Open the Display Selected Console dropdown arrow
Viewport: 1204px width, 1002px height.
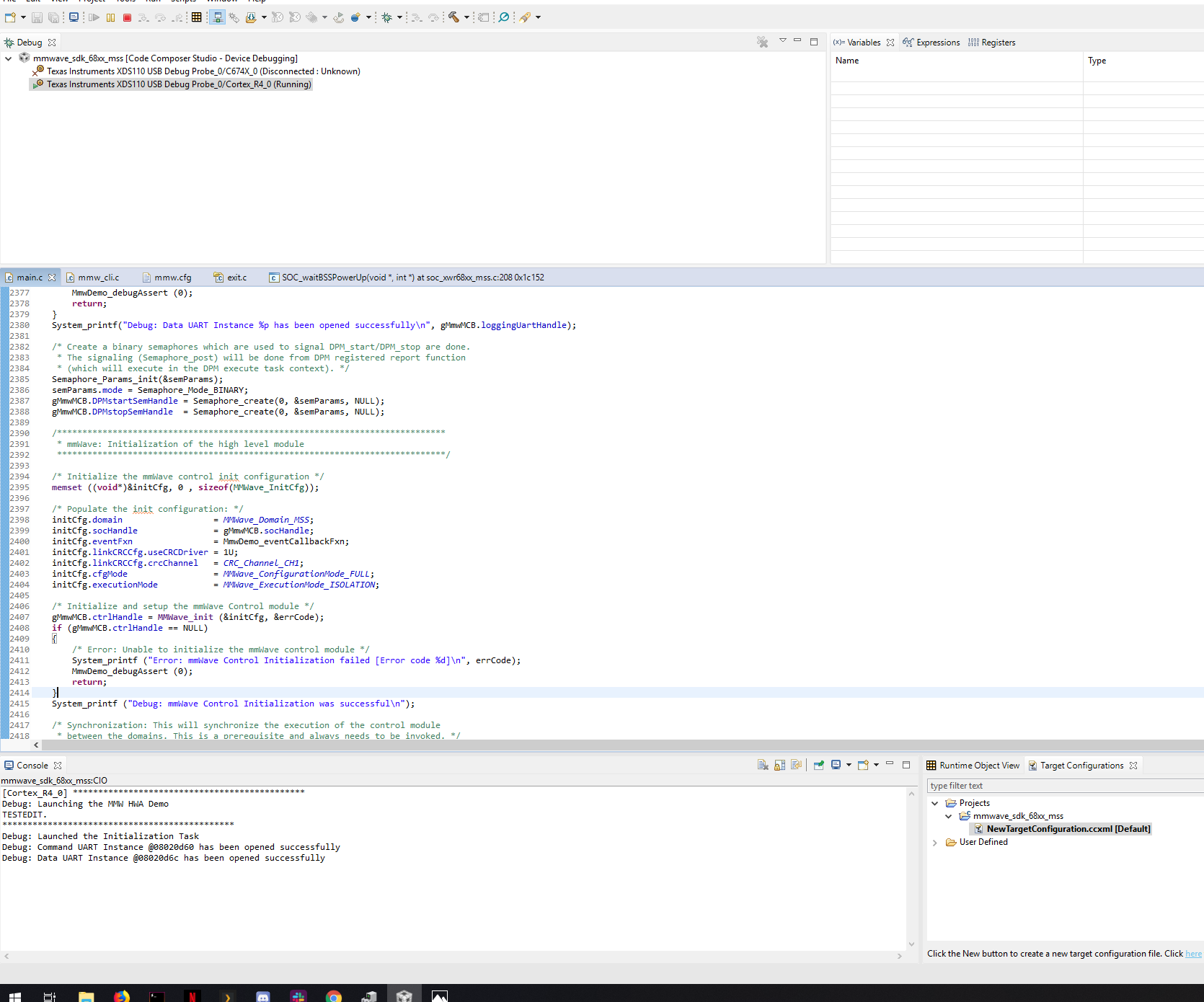(849, 766)
